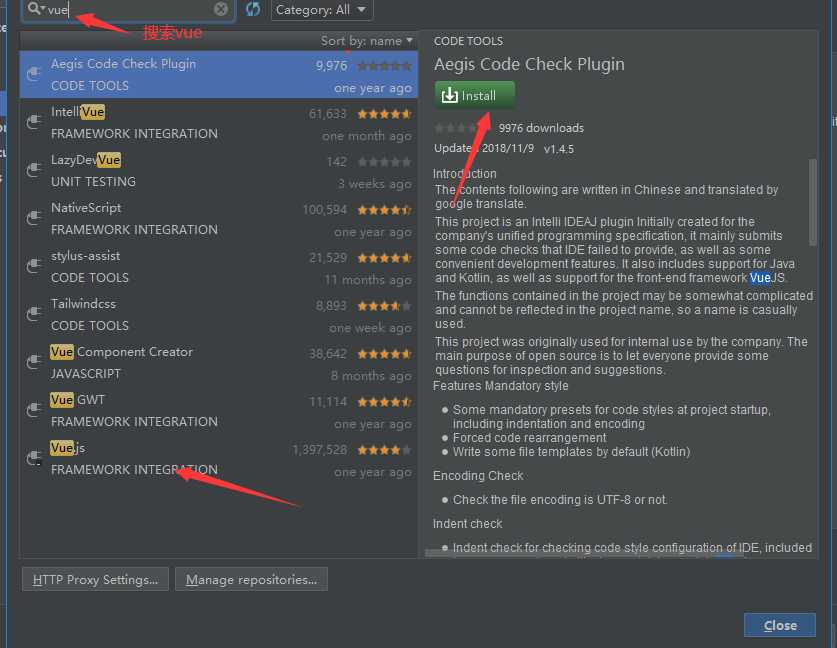Click star rating of stylus-assist
Screen dimensions: 837x648
[384, 258]
